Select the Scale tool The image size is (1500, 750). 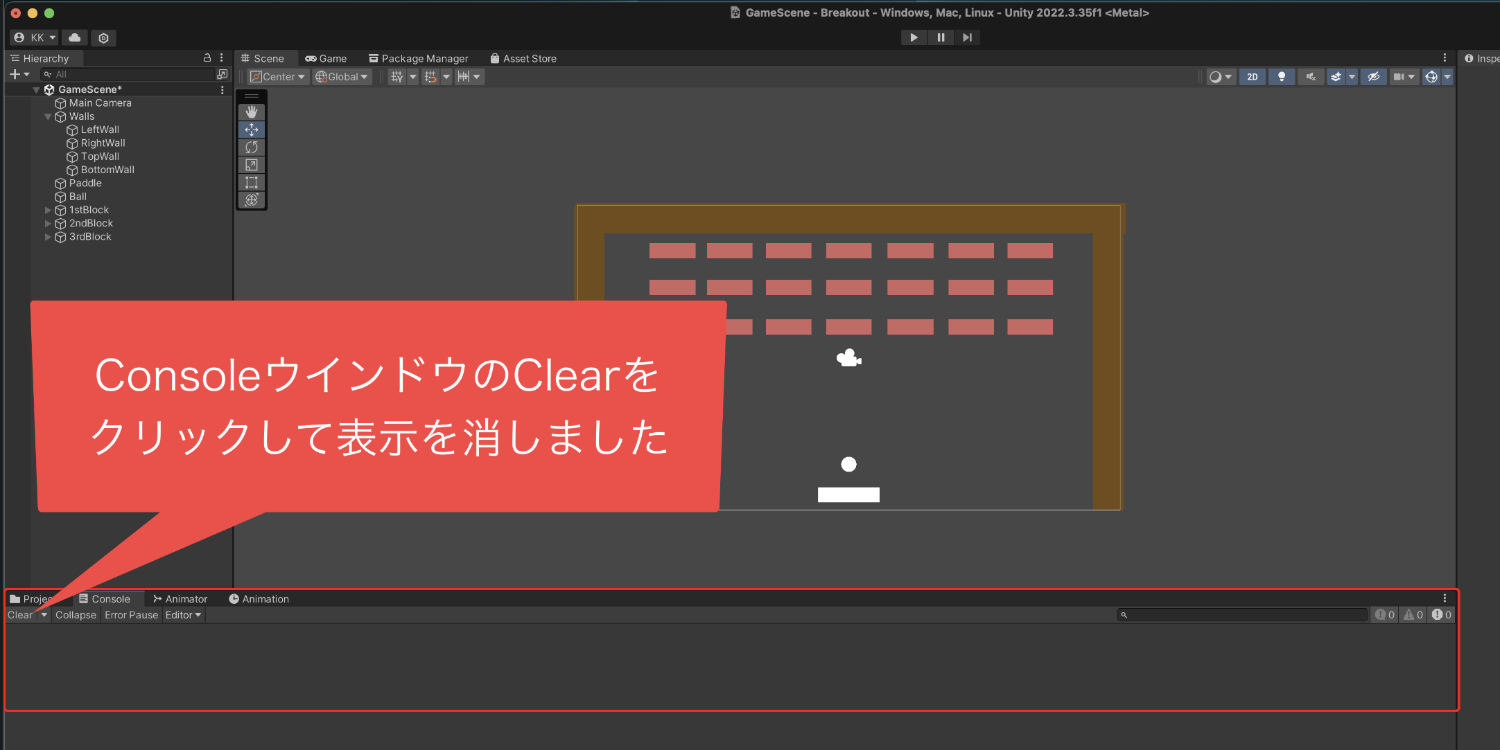click(251, 165)
